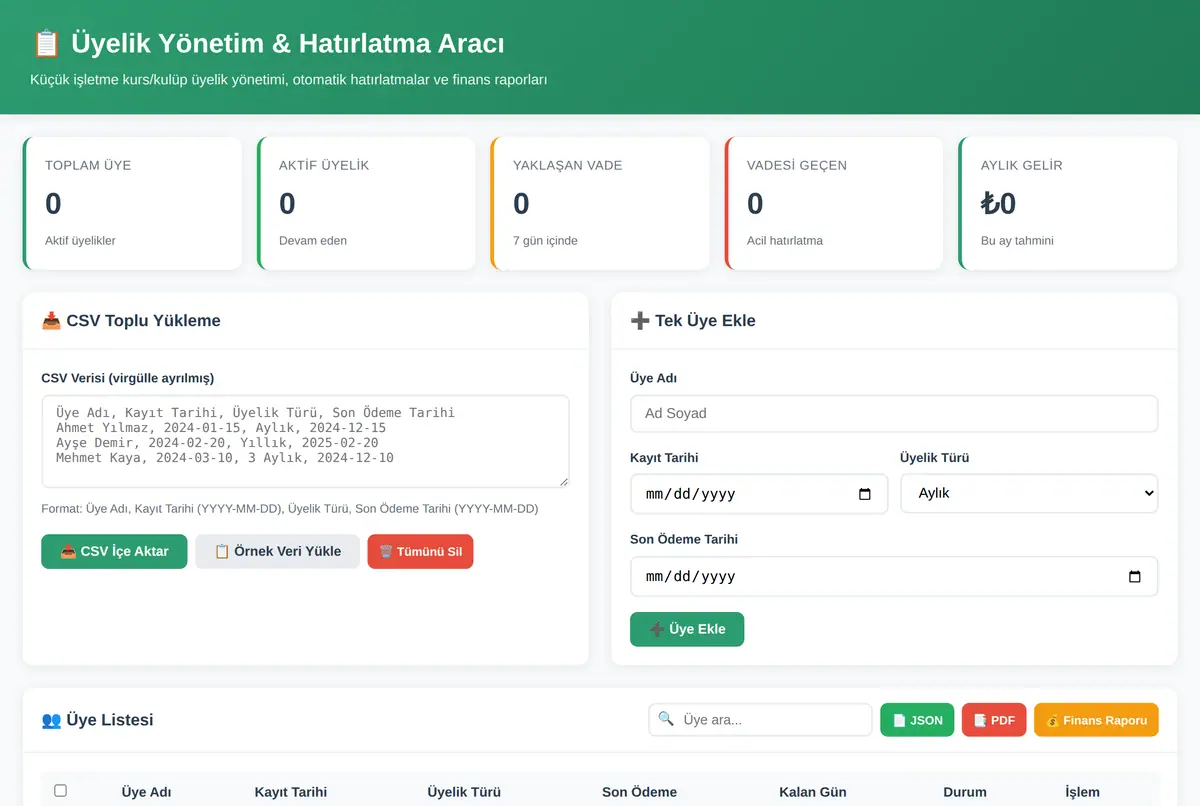Click the Kayıt Tarihi date field

pyautogui.click(x=759, y=494)
